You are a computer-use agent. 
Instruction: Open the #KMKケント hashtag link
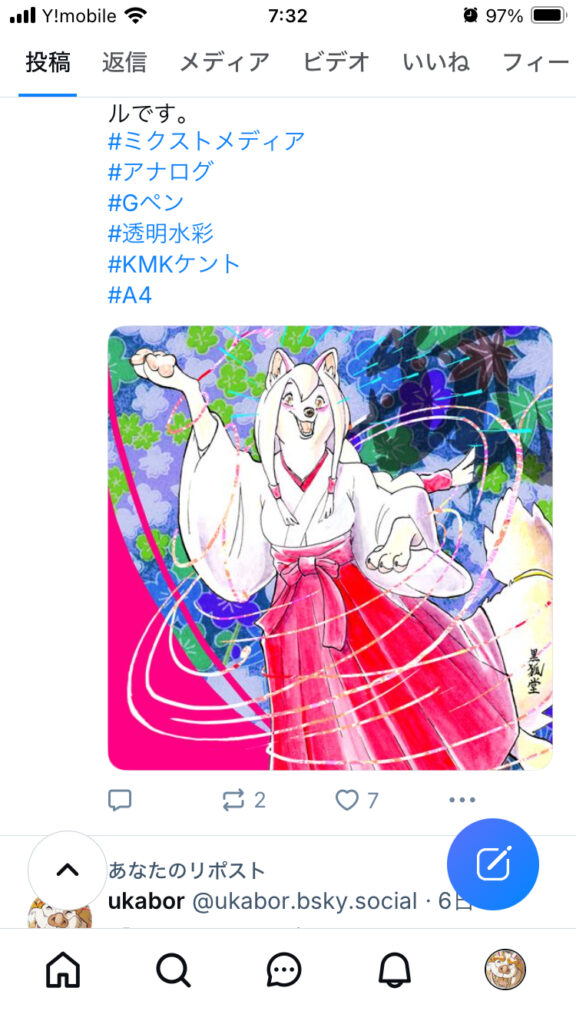[x=174, y=264]
